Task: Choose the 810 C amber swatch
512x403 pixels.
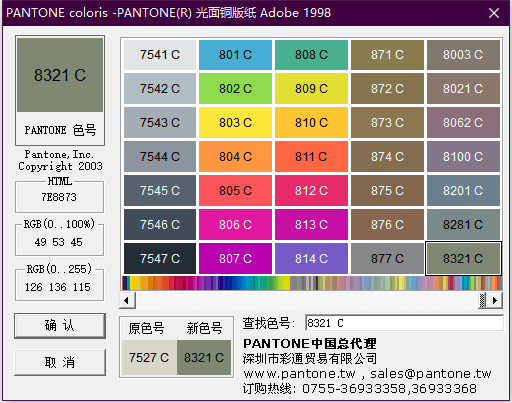Action: click(311, 123)
